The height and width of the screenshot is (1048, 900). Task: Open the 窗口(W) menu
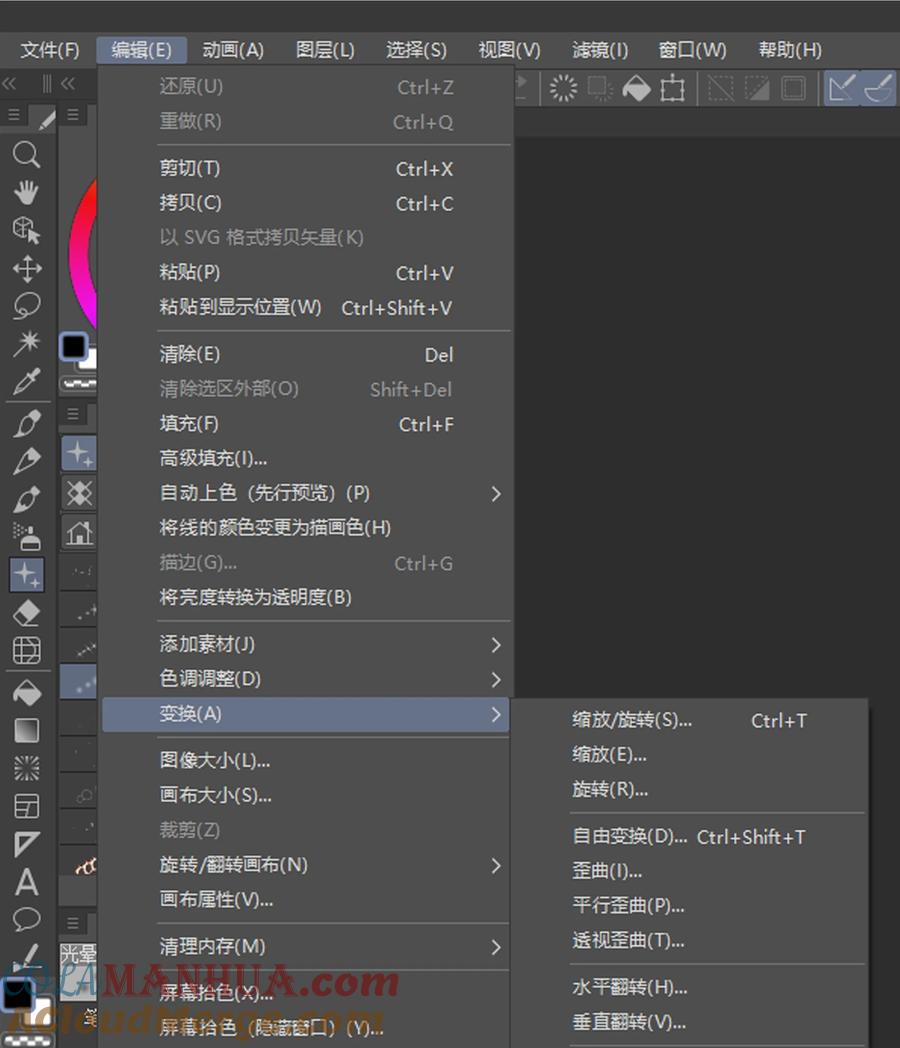[692, 50]
